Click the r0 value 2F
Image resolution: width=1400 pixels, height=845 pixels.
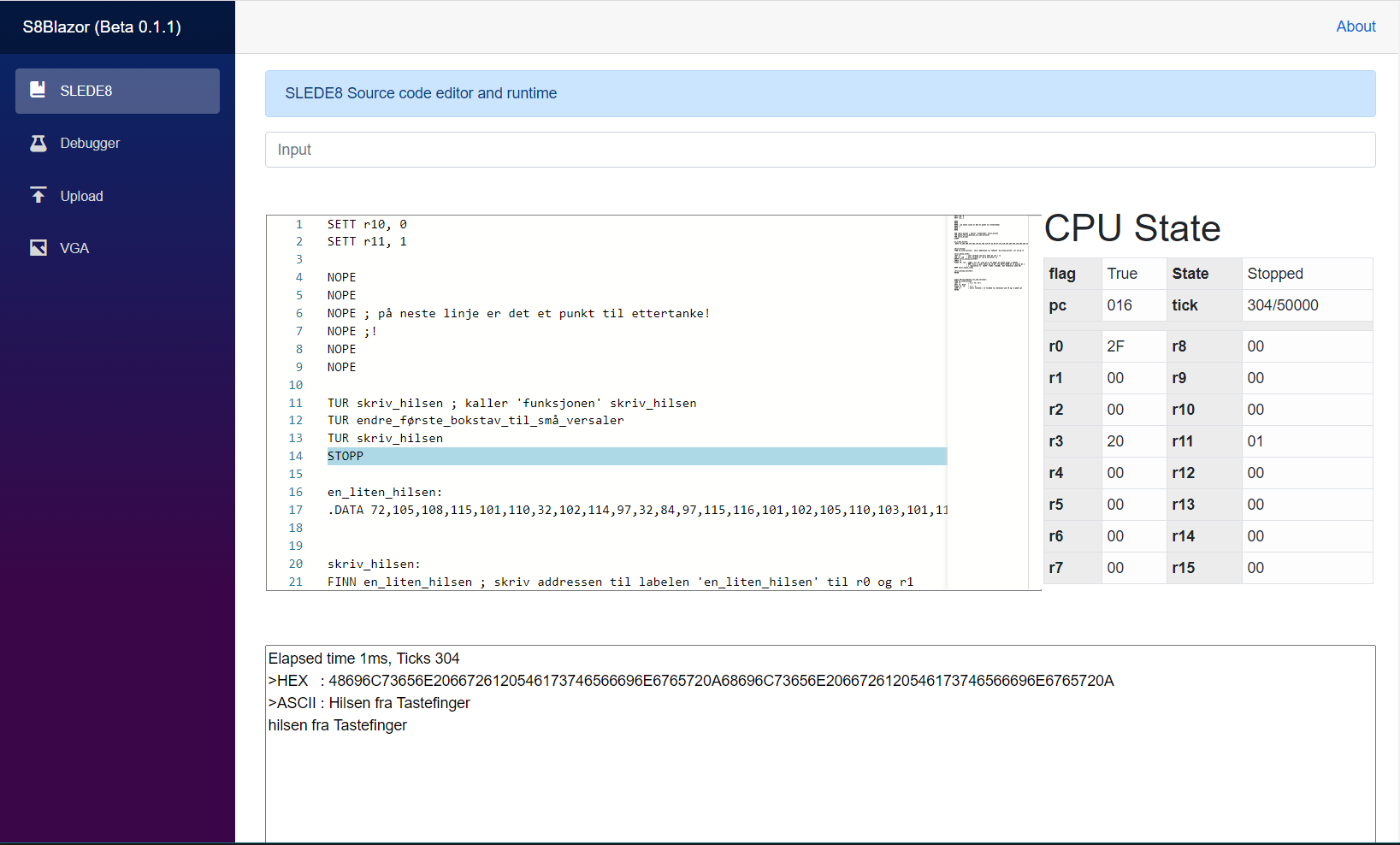click(1115, 346)
